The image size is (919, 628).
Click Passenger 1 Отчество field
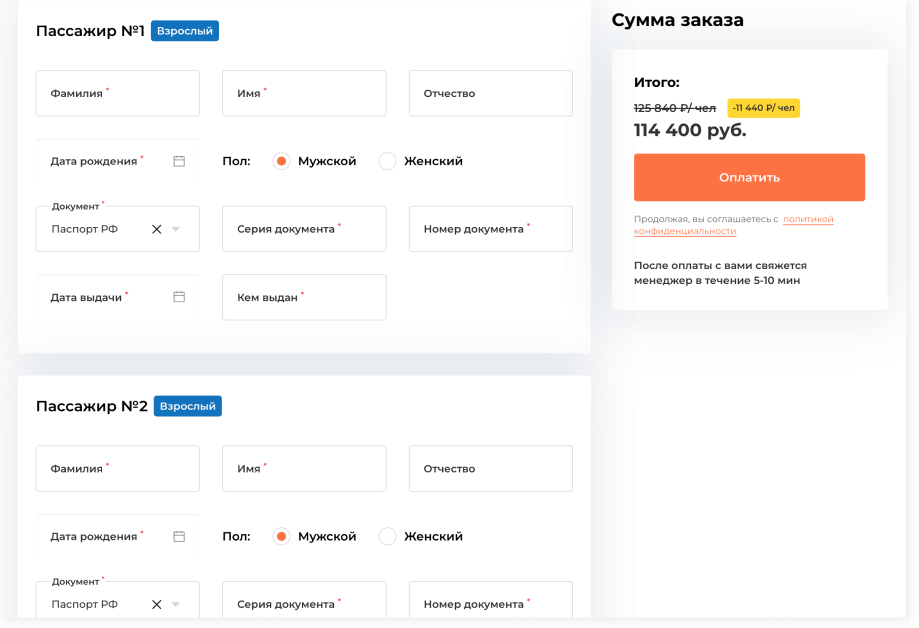[490, 93]
